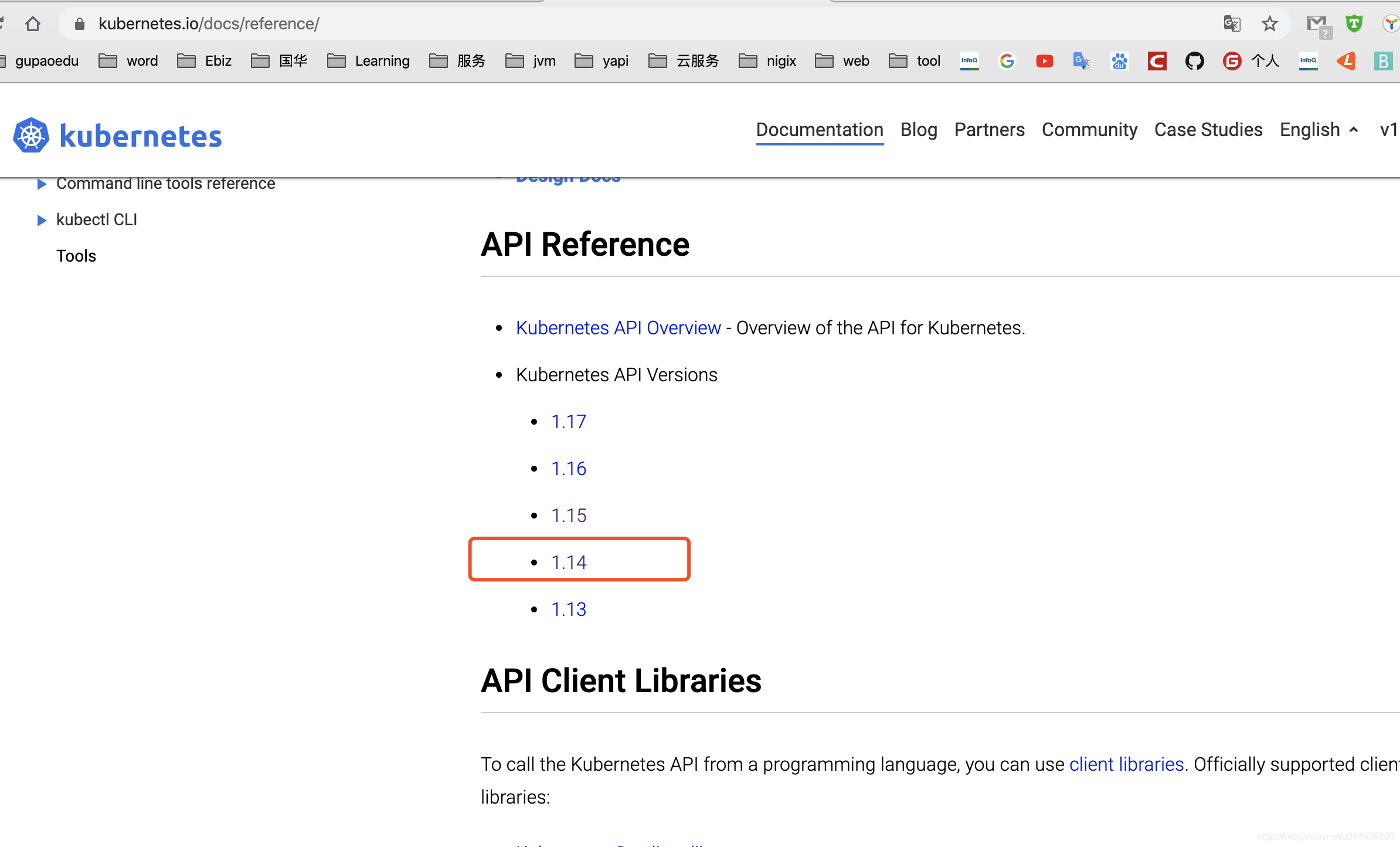Open the 1.16 API version link
The height and width of the screenshot is (847, 1400).
point(569,469)
